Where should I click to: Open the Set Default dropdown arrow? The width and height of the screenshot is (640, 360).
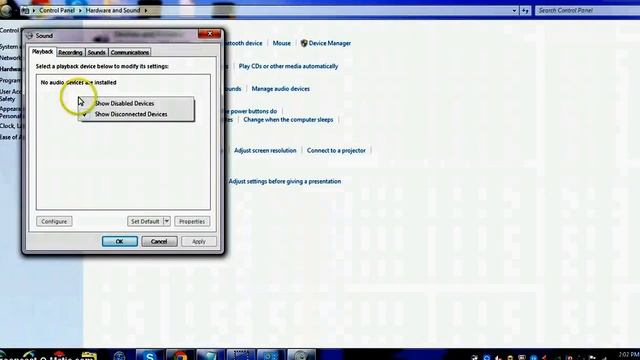coord(167,221)
